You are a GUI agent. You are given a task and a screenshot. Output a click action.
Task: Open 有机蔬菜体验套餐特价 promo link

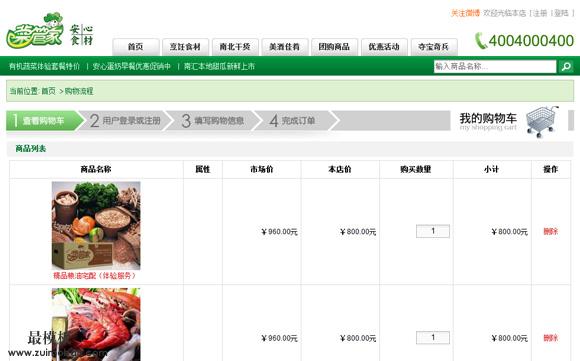tap(44, 67)
